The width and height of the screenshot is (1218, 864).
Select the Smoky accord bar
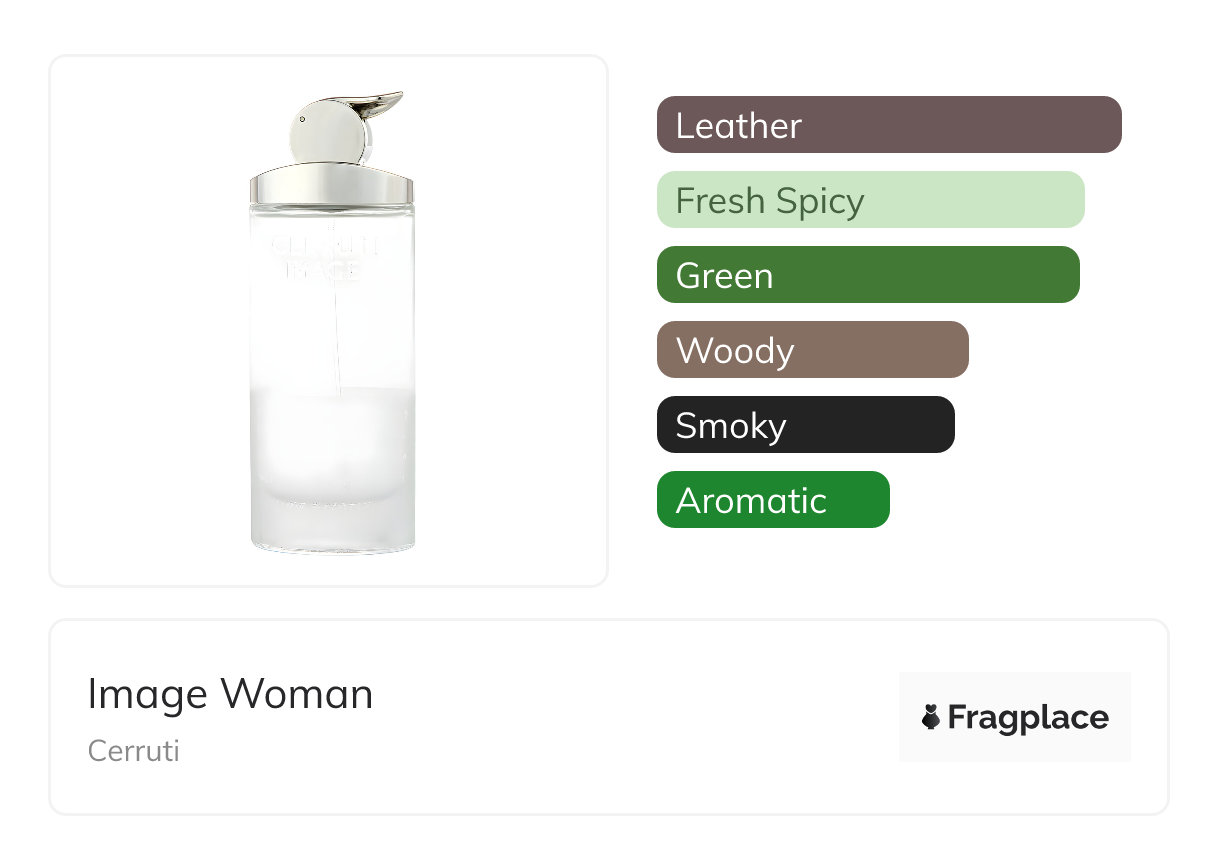click(x=805, y=425)
